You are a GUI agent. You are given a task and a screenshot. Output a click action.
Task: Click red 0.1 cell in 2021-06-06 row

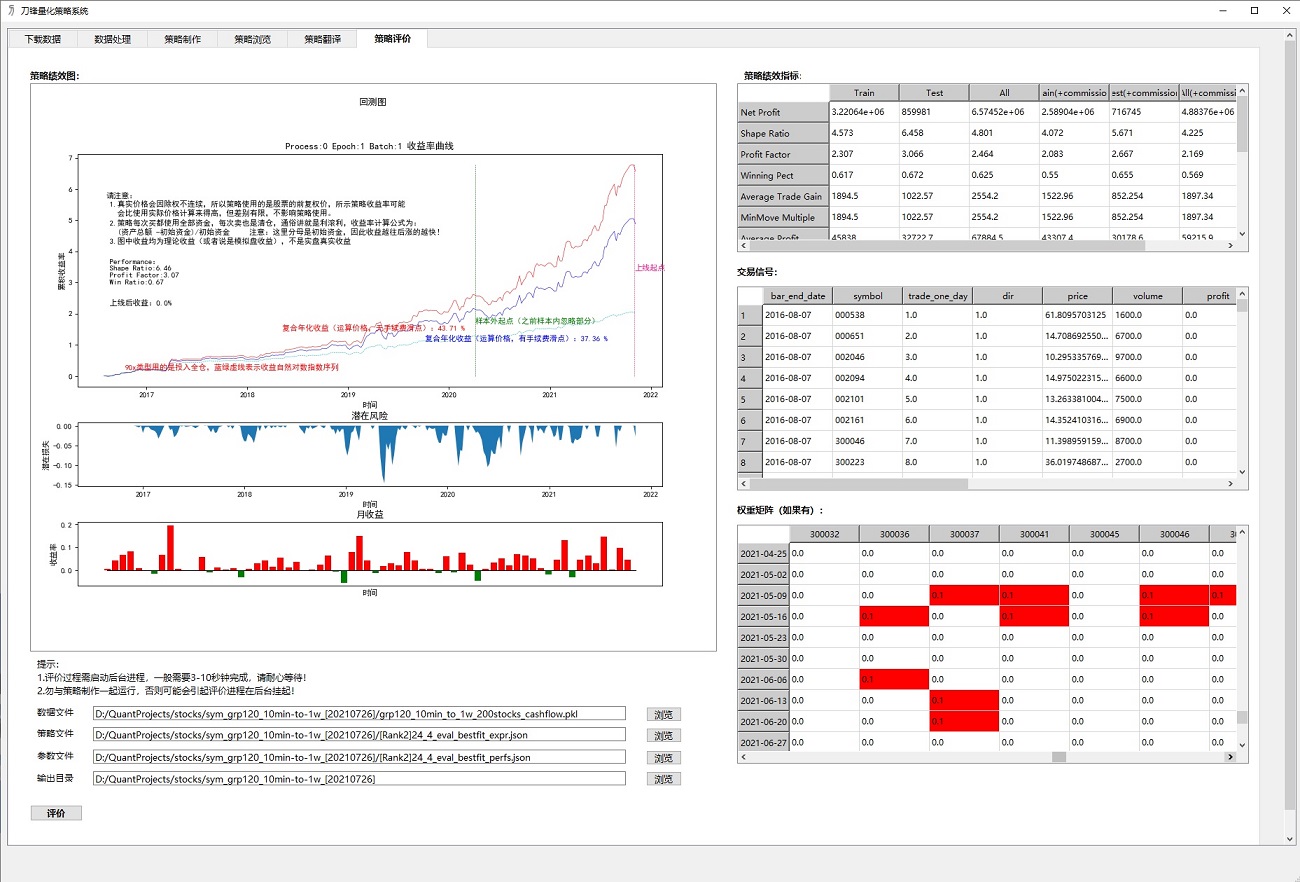[x=894, y=679]
